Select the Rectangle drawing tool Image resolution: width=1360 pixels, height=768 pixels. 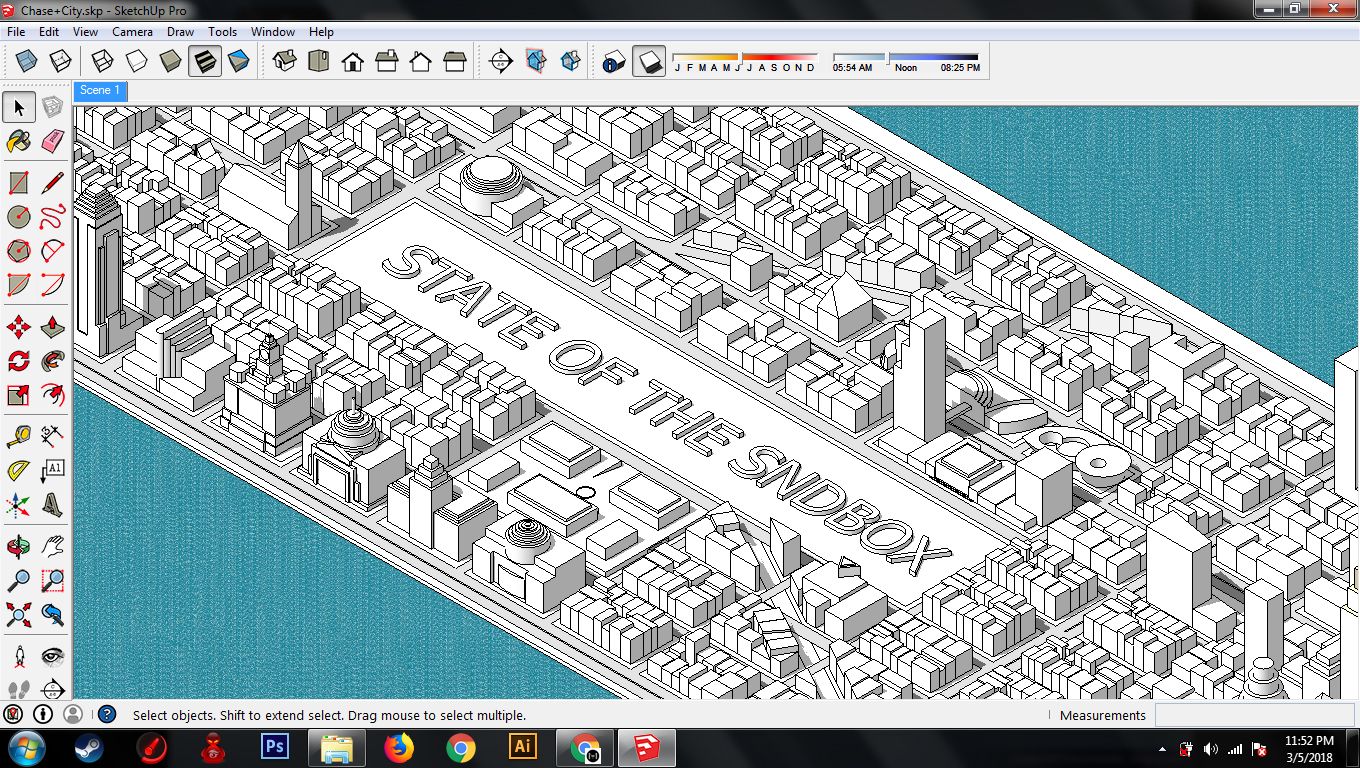pos(19,183)
